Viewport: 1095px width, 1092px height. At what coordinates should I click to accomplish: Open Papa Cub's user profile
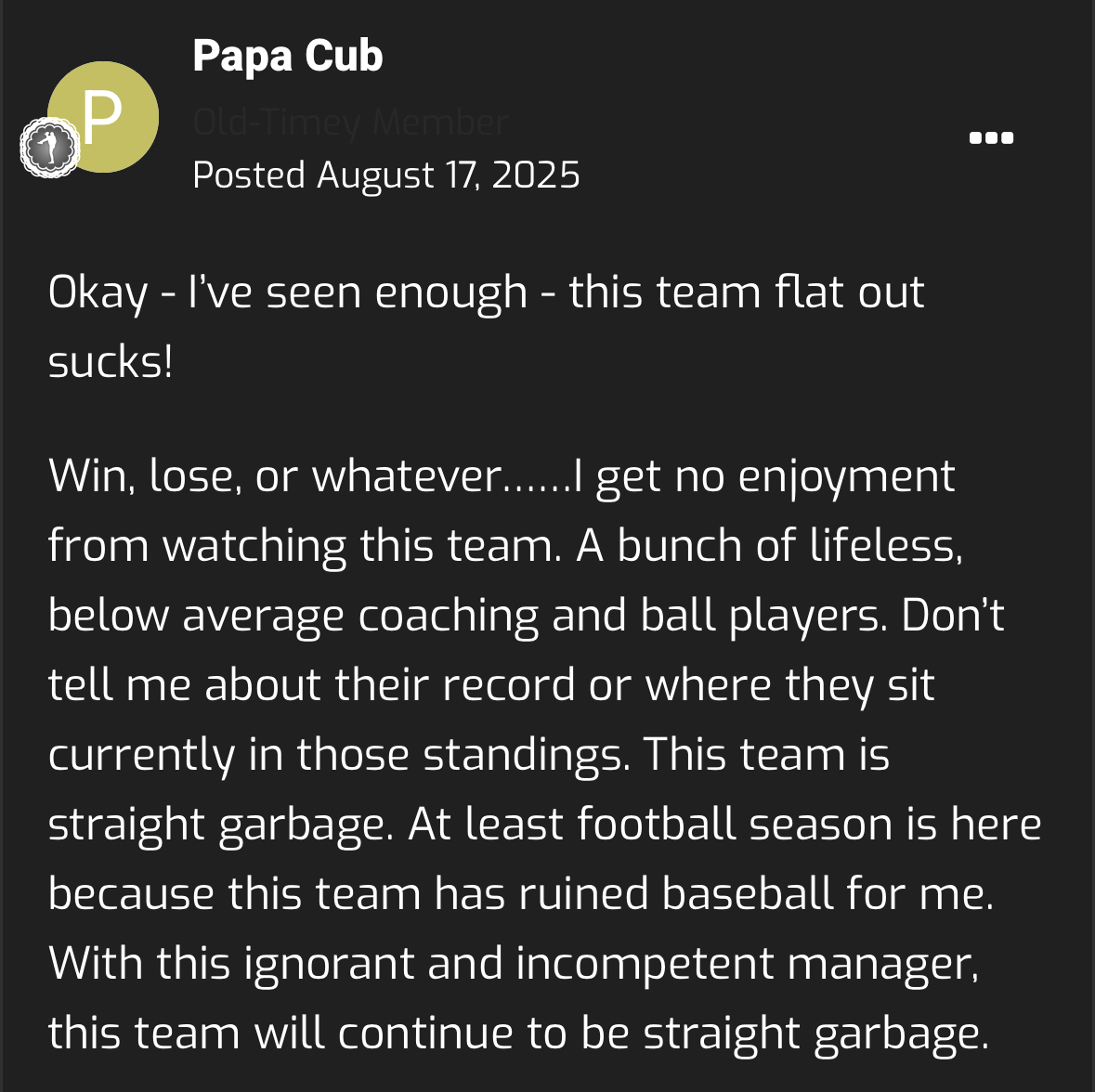pyautogui.click(x=288, y=56)
